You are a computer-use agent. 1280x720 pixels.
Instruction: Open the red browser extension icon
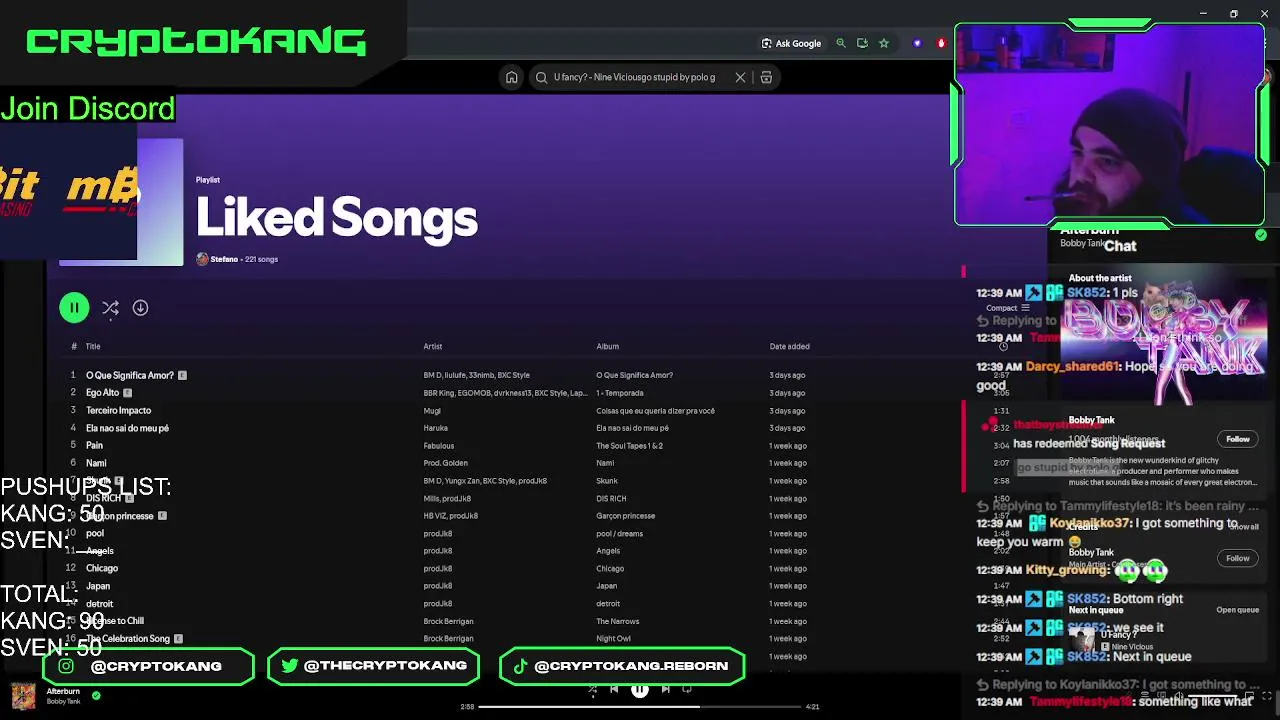941,43
